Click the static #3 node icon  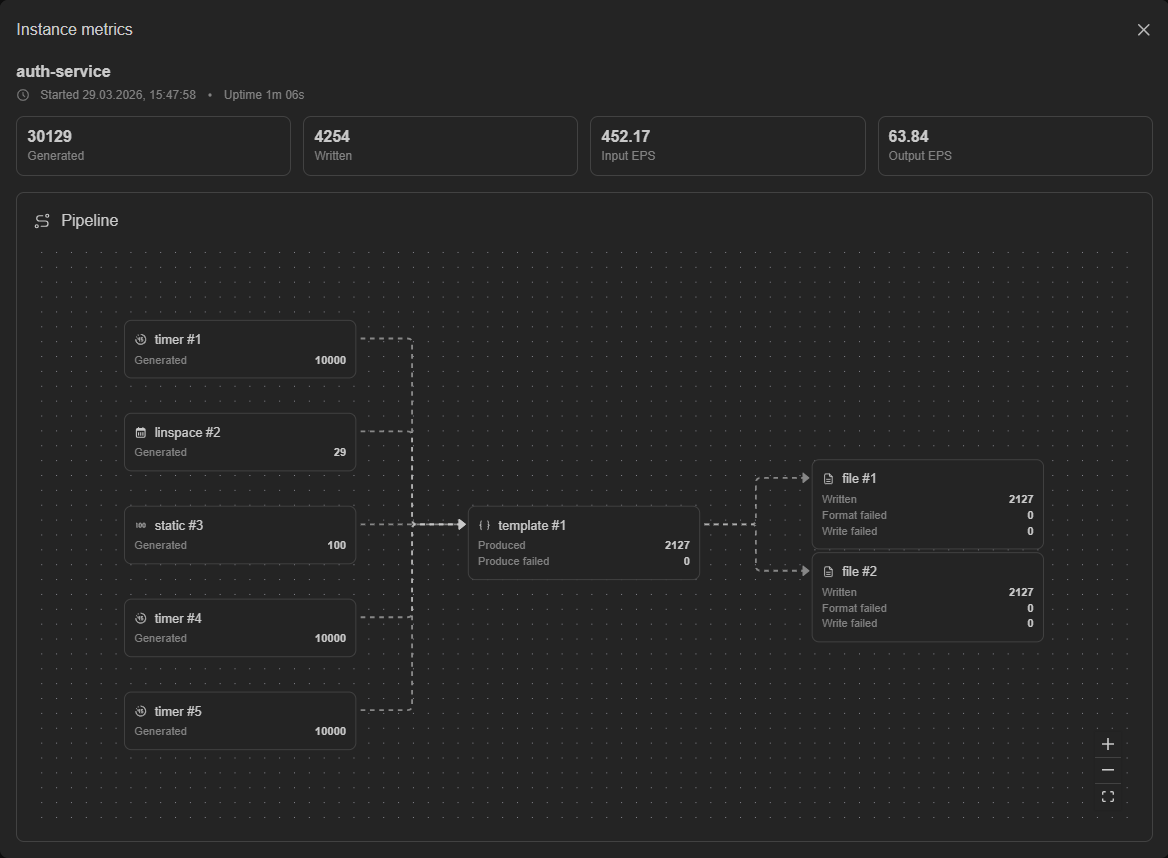point(141,526)
